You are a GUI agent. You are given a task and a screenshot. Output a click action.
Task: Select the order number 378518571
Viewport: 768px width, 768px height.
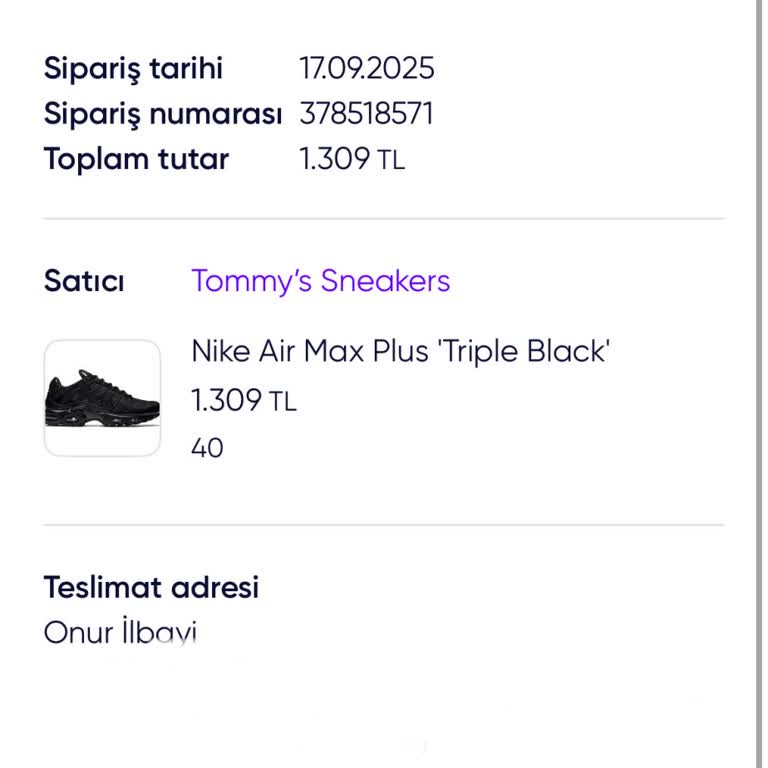366,114
